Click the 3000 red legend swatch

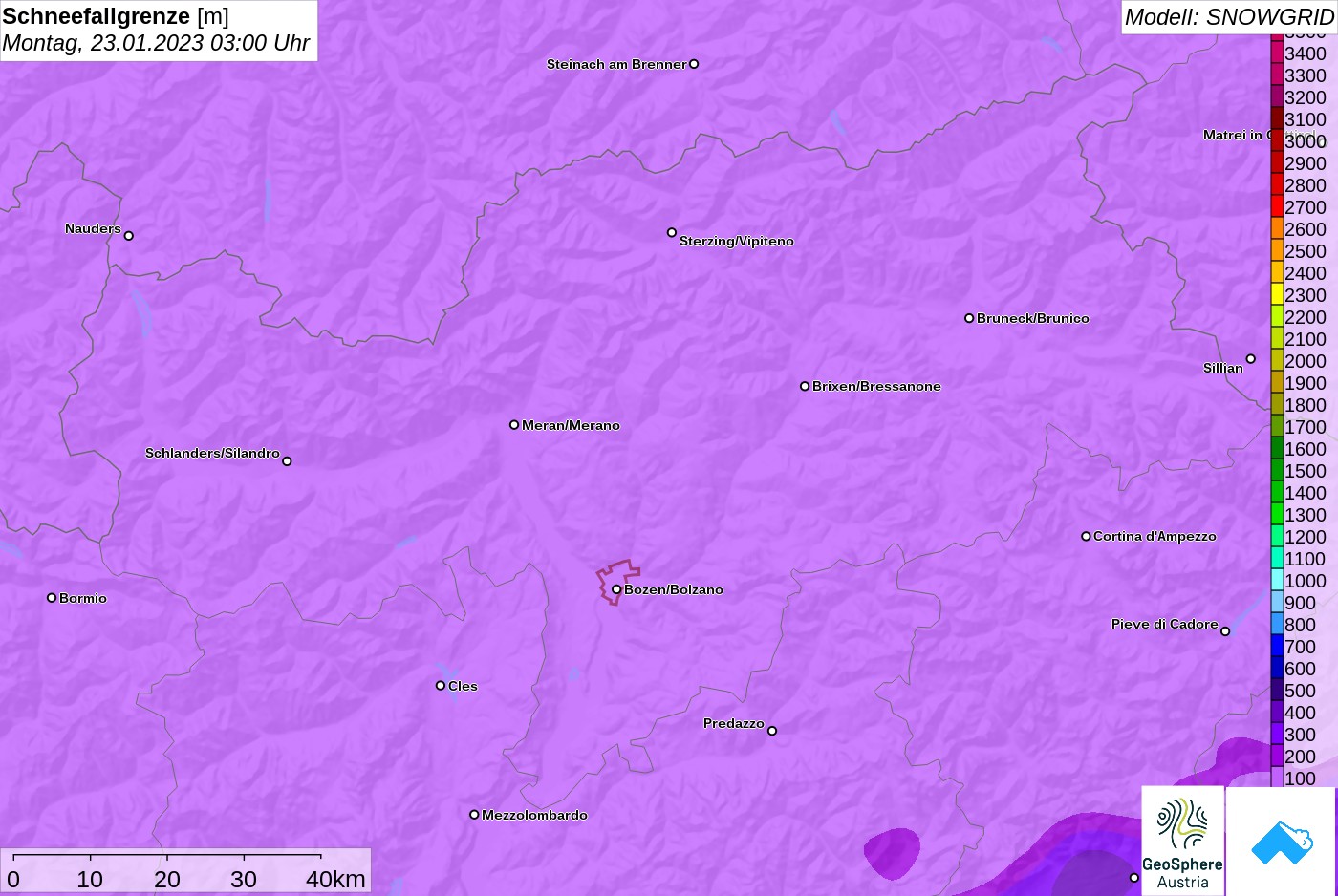[1277, 140]
